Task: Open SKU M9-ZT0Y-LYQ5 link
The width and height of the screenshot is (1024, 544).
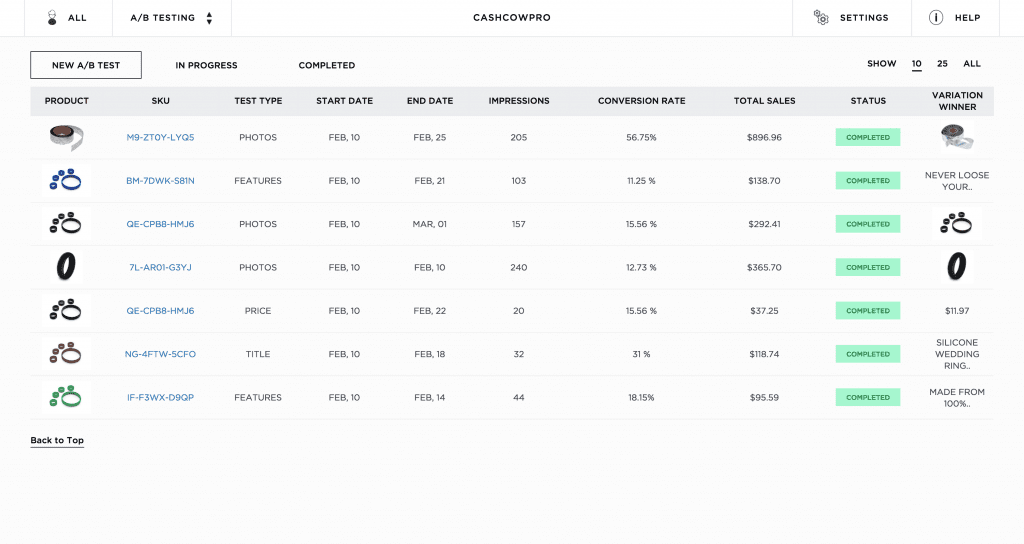Action: pos(160,137)
